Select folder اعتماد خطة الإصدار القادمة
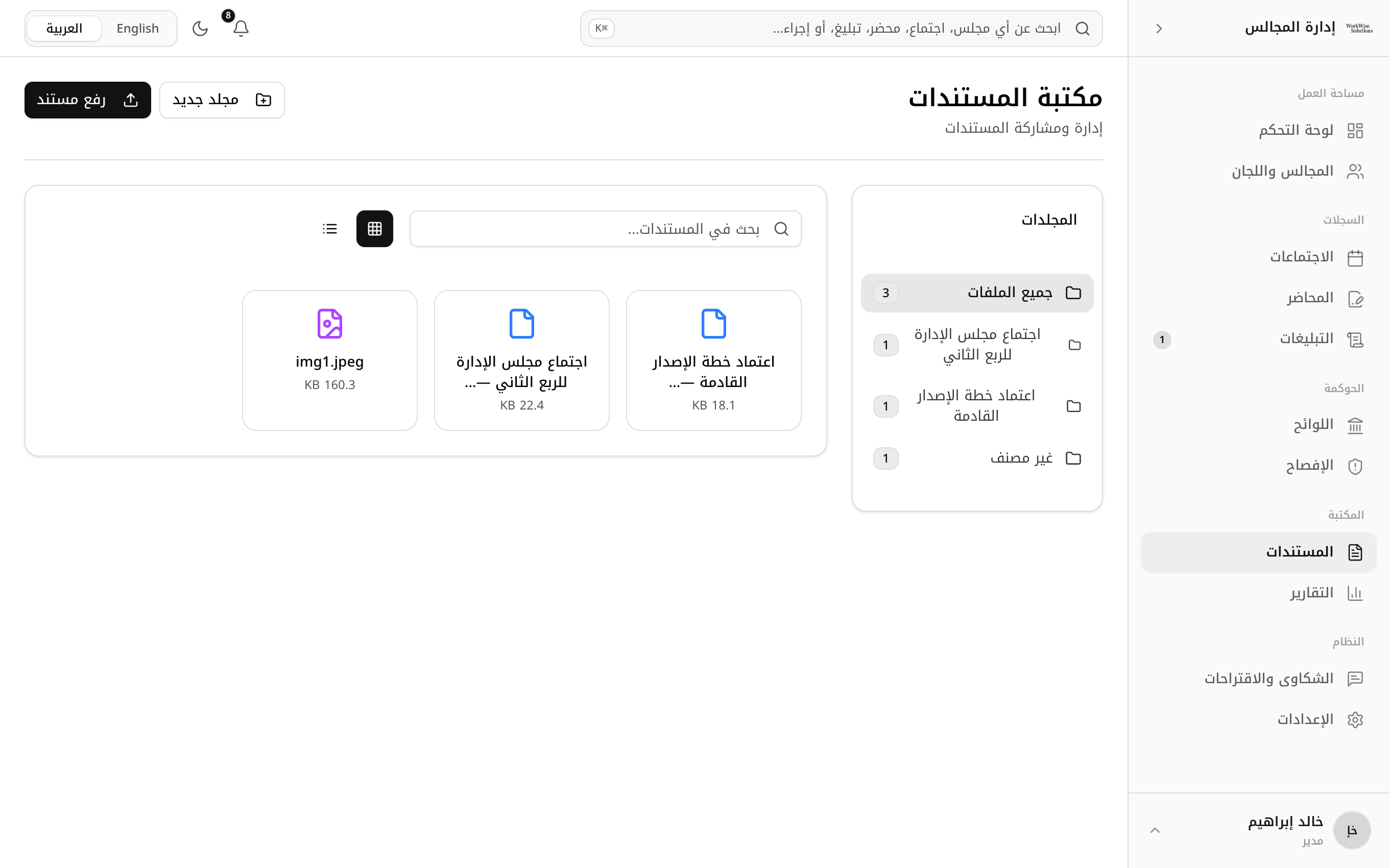Image resolution: width=1389 pixels, height=868 pixels. [x=977, y=406]
